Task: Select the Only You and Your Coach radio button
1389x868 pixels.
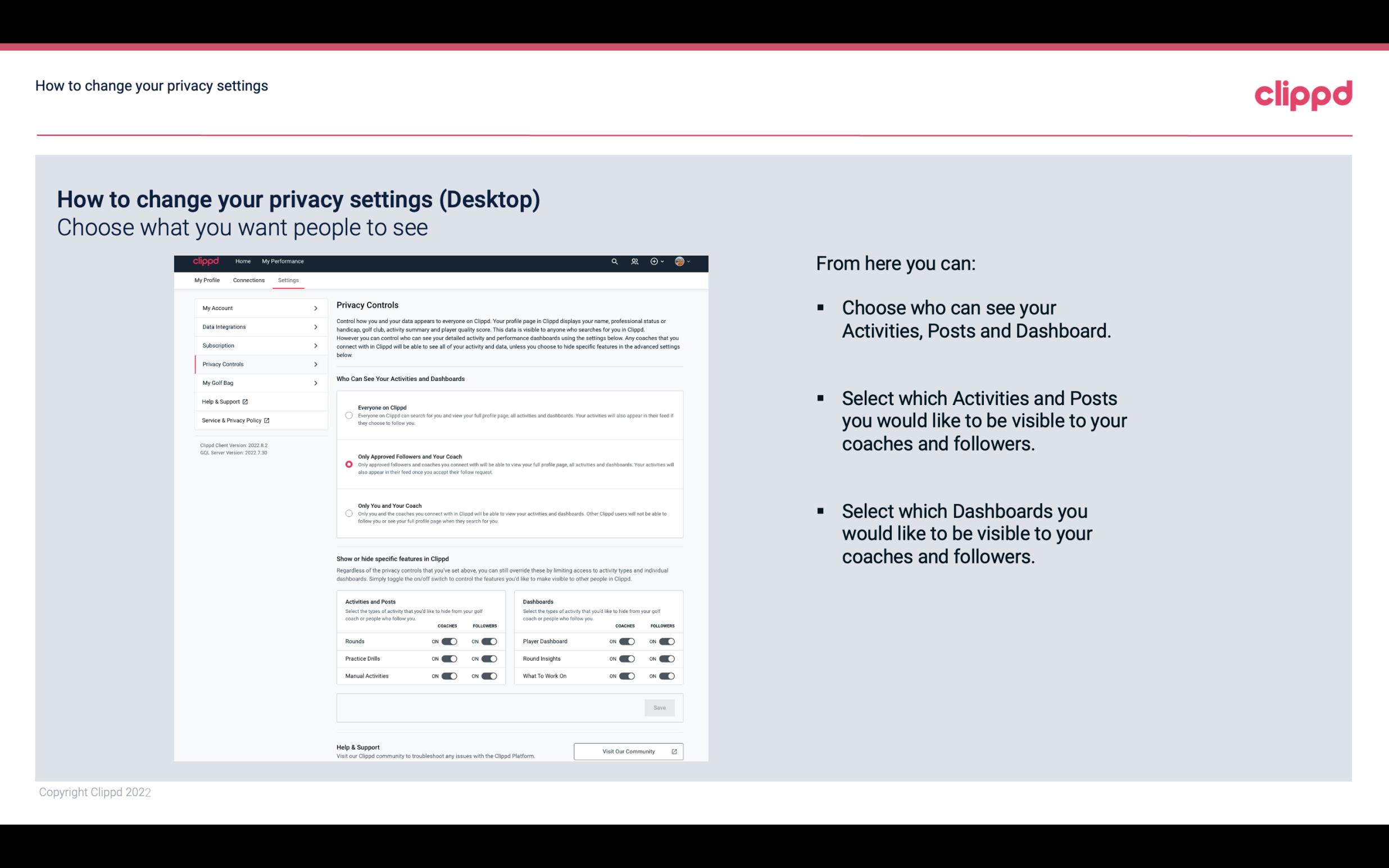Action: coord(348,513)
